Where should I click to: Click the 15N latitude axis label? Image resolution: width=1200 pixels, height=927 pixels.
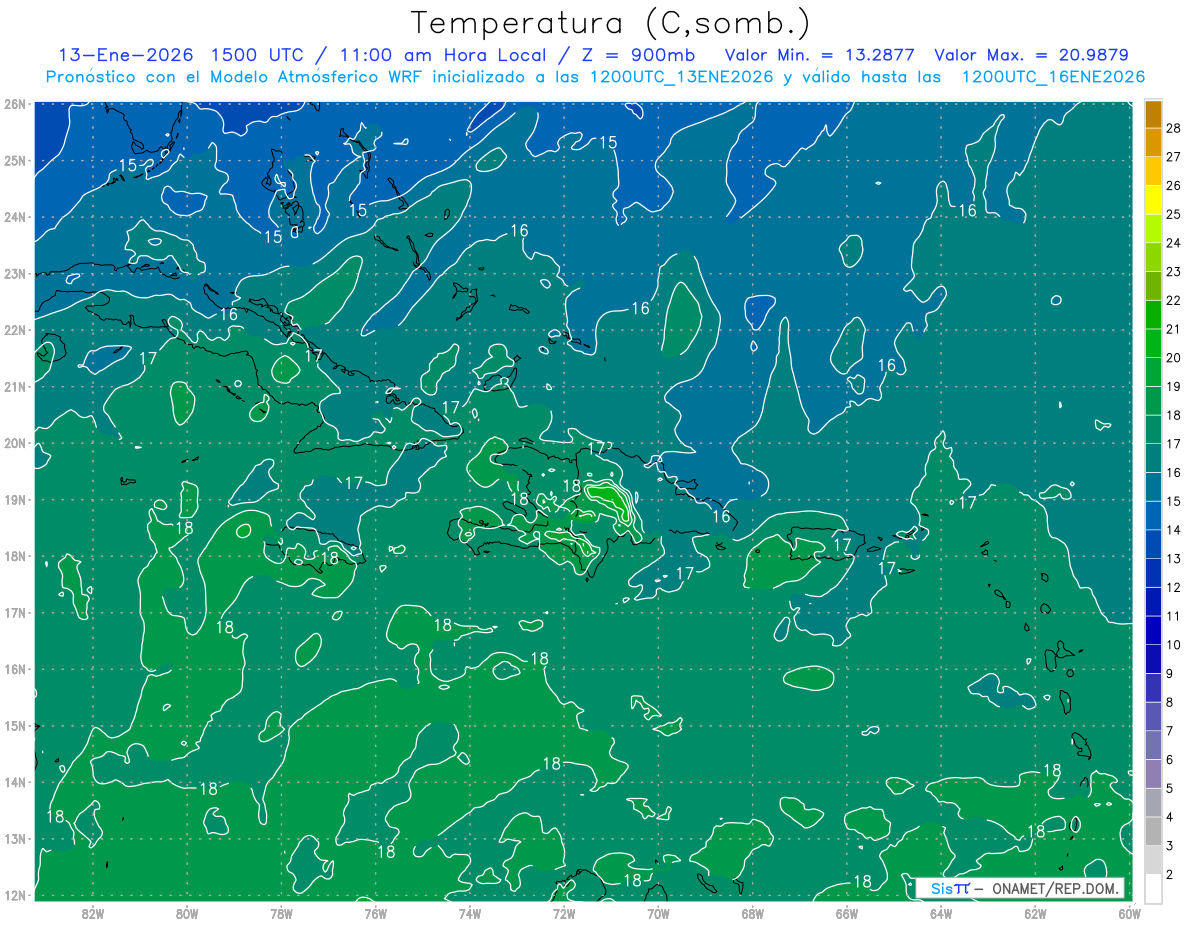pos(14,726)
